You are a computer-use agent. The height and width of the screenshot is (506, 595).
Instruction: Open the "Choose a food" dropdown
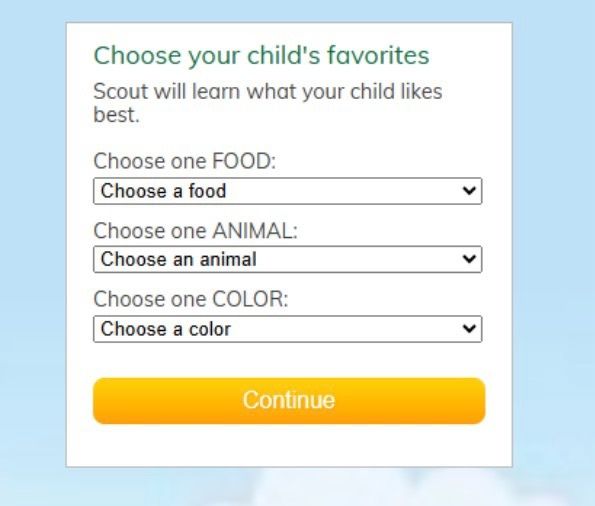288,191
